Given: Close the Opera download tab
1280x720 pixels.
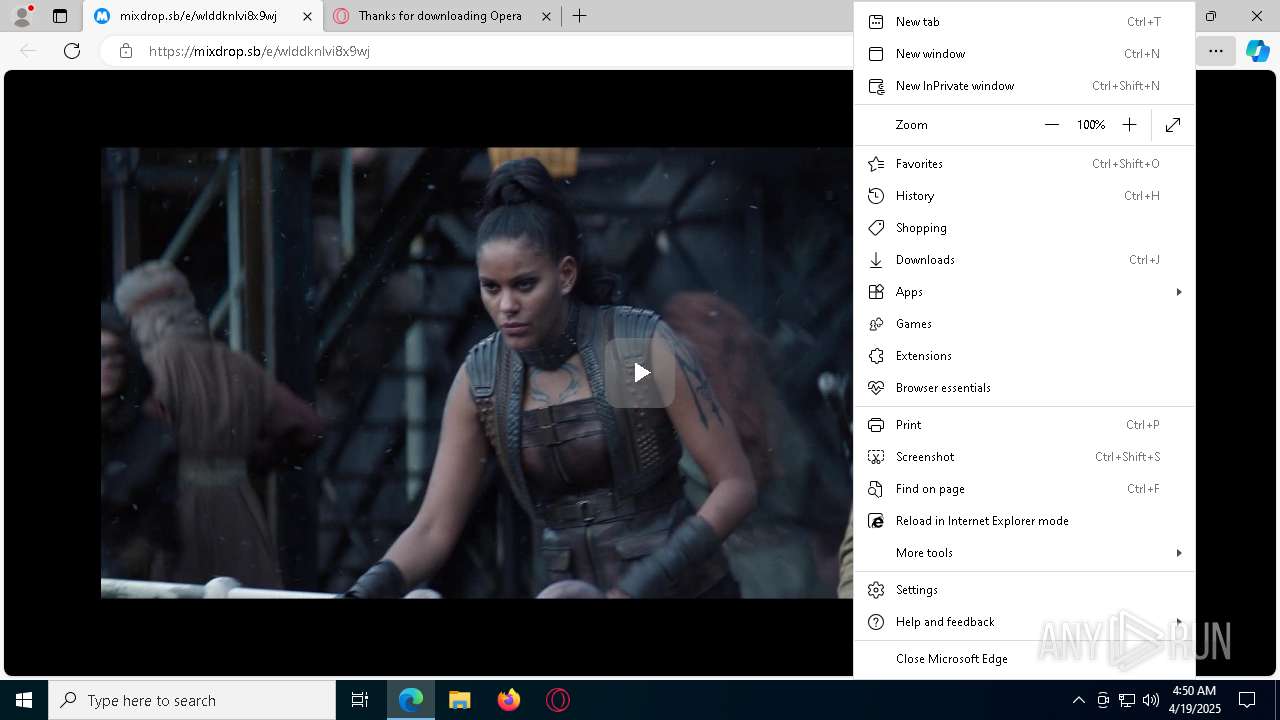Looking at the screenshot, I should tap(546, 16).
